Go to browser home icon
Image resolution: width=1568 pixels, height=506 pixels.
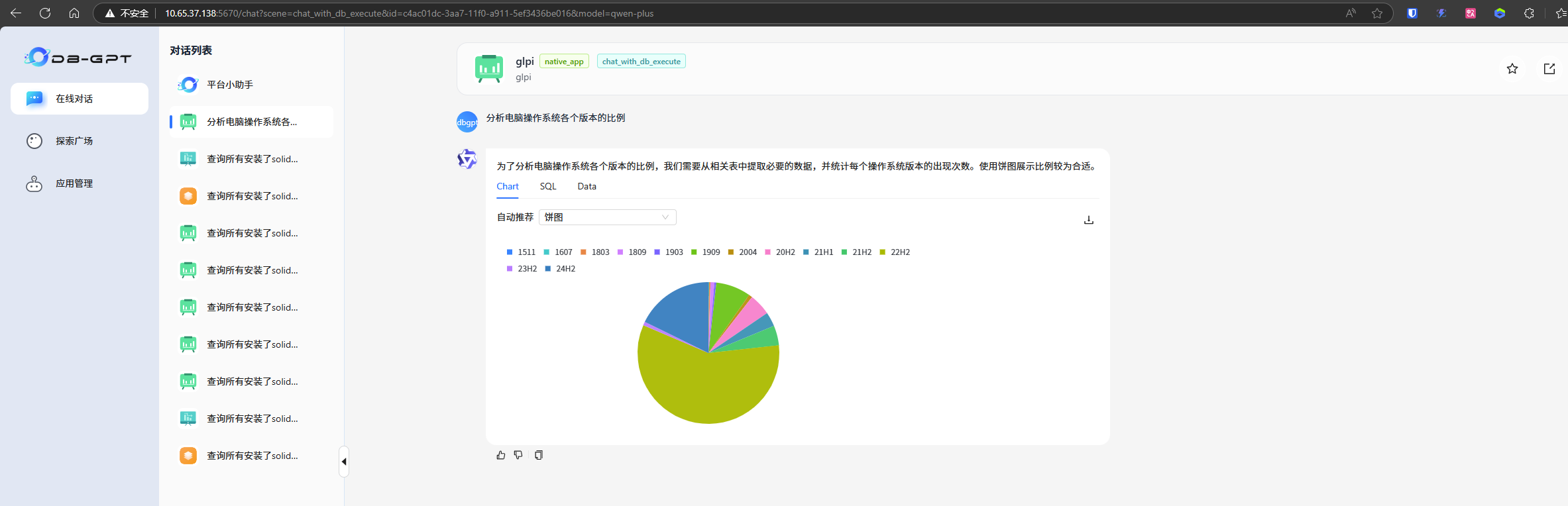click(x=74, y=13)
